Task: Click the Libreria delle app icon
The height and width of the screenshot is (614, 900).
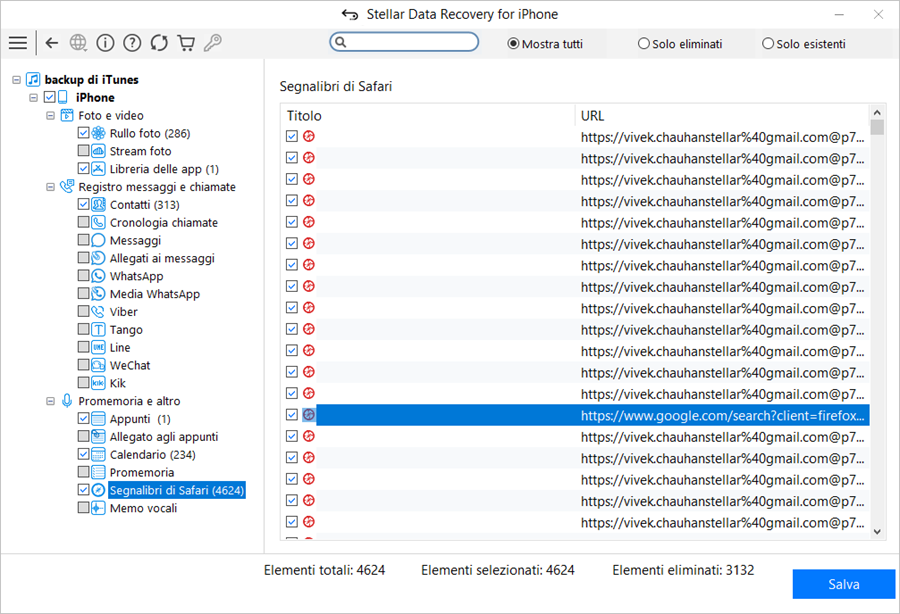Action: (99, 169)
